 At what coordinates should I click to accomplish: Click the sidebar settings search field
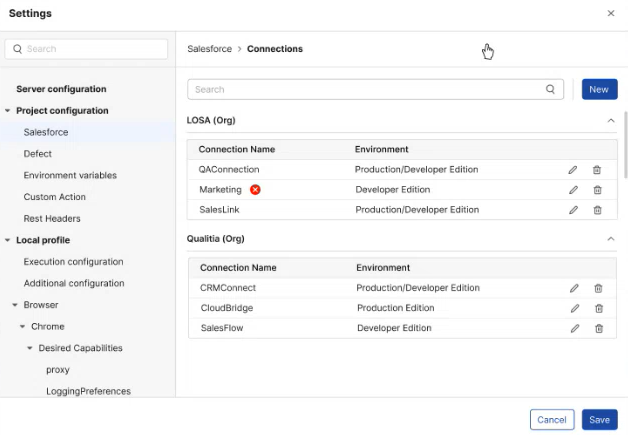point(88,49)
